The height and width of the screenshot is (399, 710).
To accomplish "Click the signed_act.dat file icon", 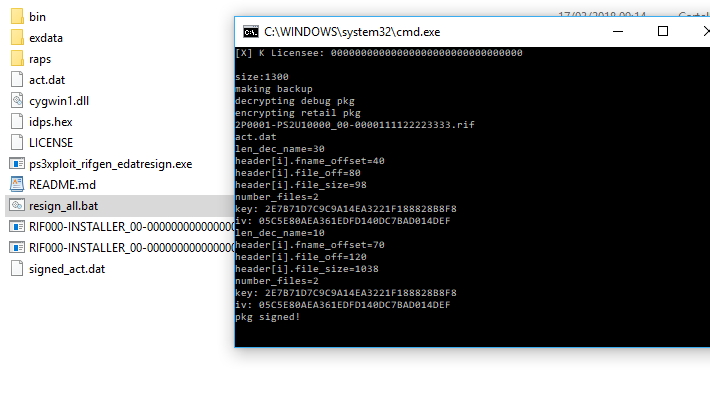I will point(17,269).
